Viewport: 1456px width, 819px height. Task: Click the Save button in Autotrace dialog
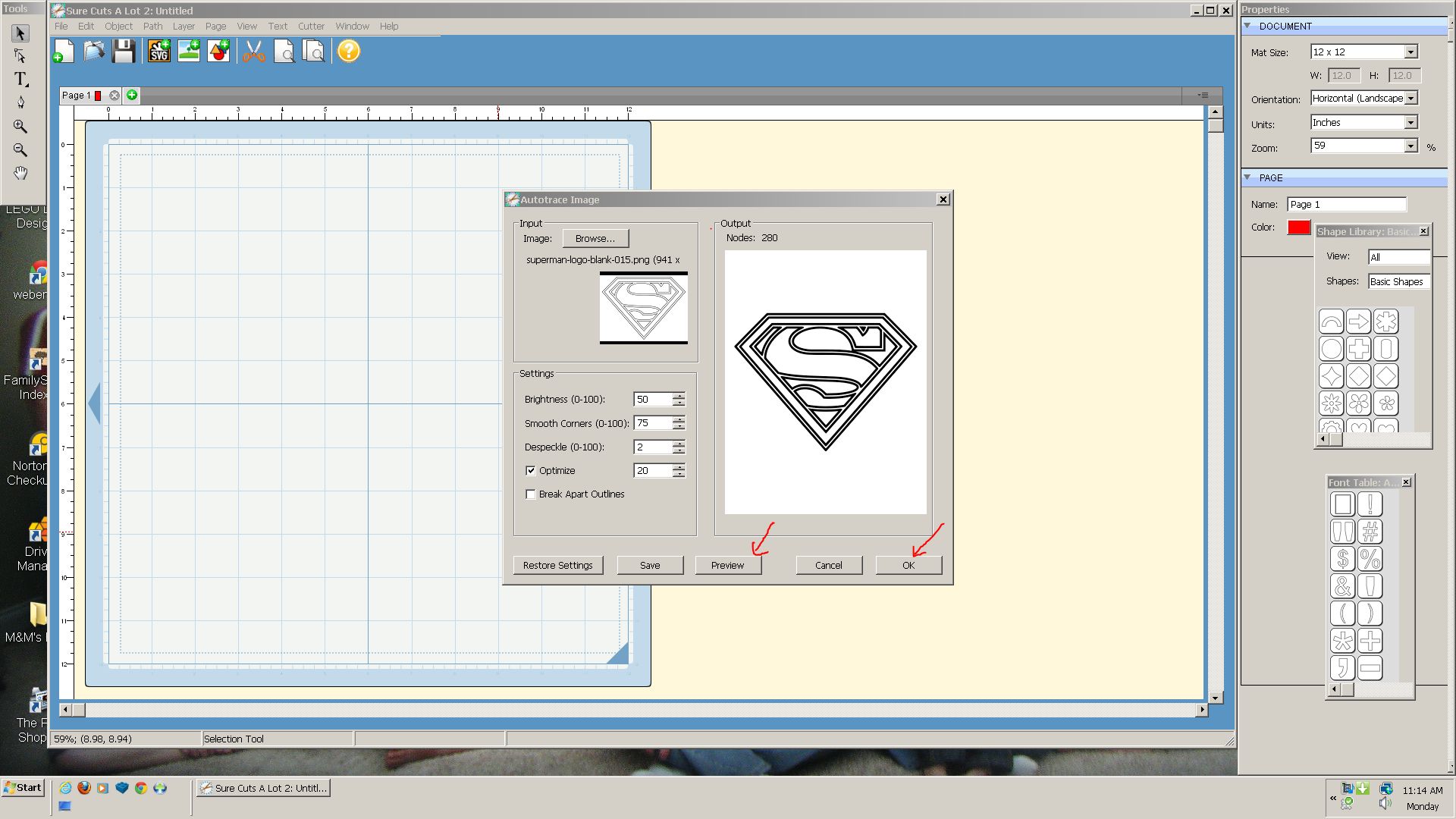click(650, 565)
